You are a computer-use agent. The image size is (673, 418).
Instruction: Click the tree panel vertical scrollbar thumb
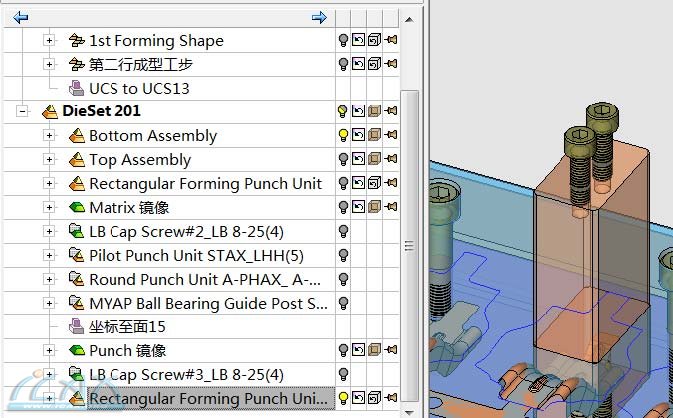pyautogui.click(x=408, y=245)
